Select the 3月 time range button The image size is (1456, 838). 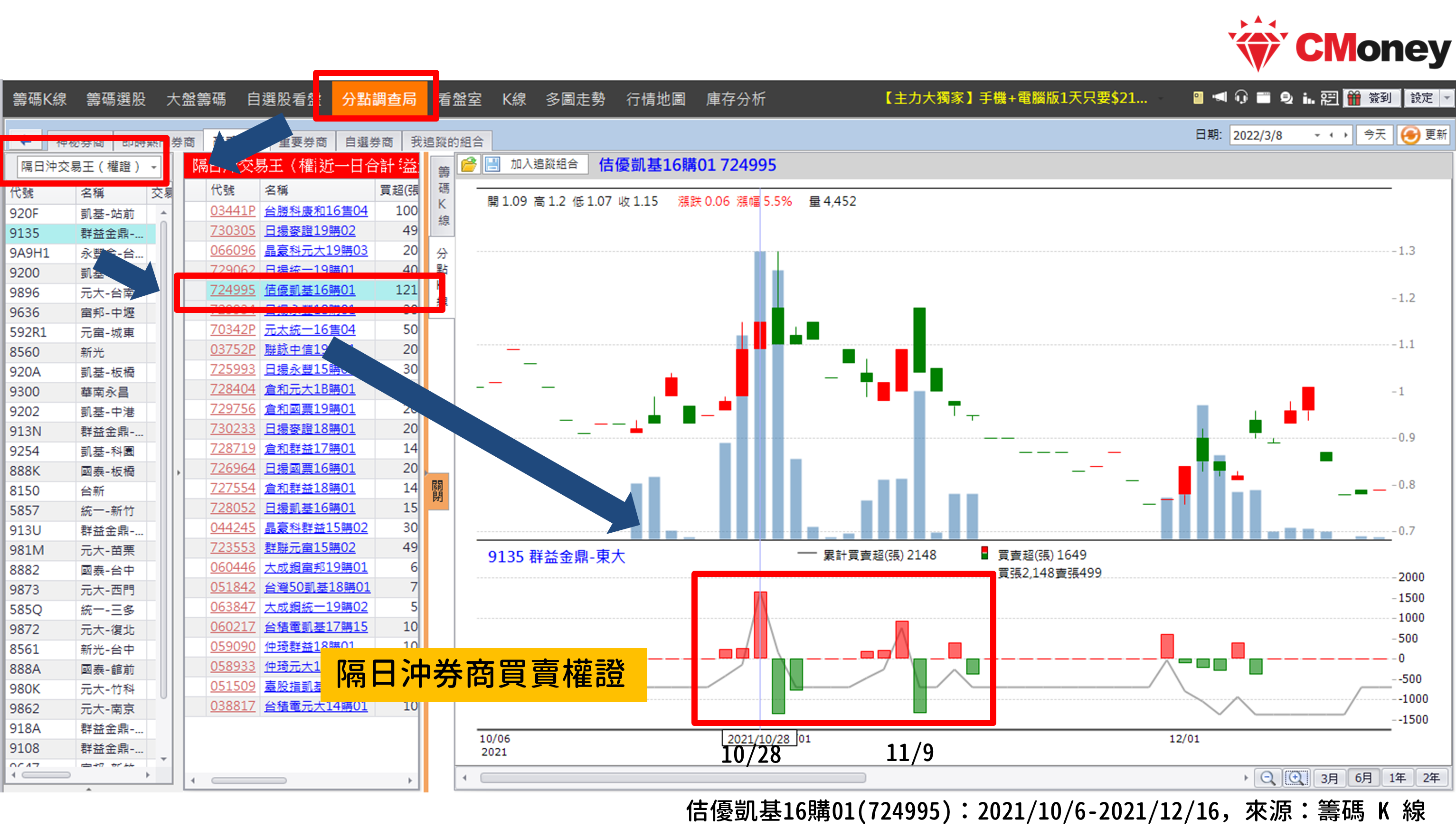coord(1329,778)
